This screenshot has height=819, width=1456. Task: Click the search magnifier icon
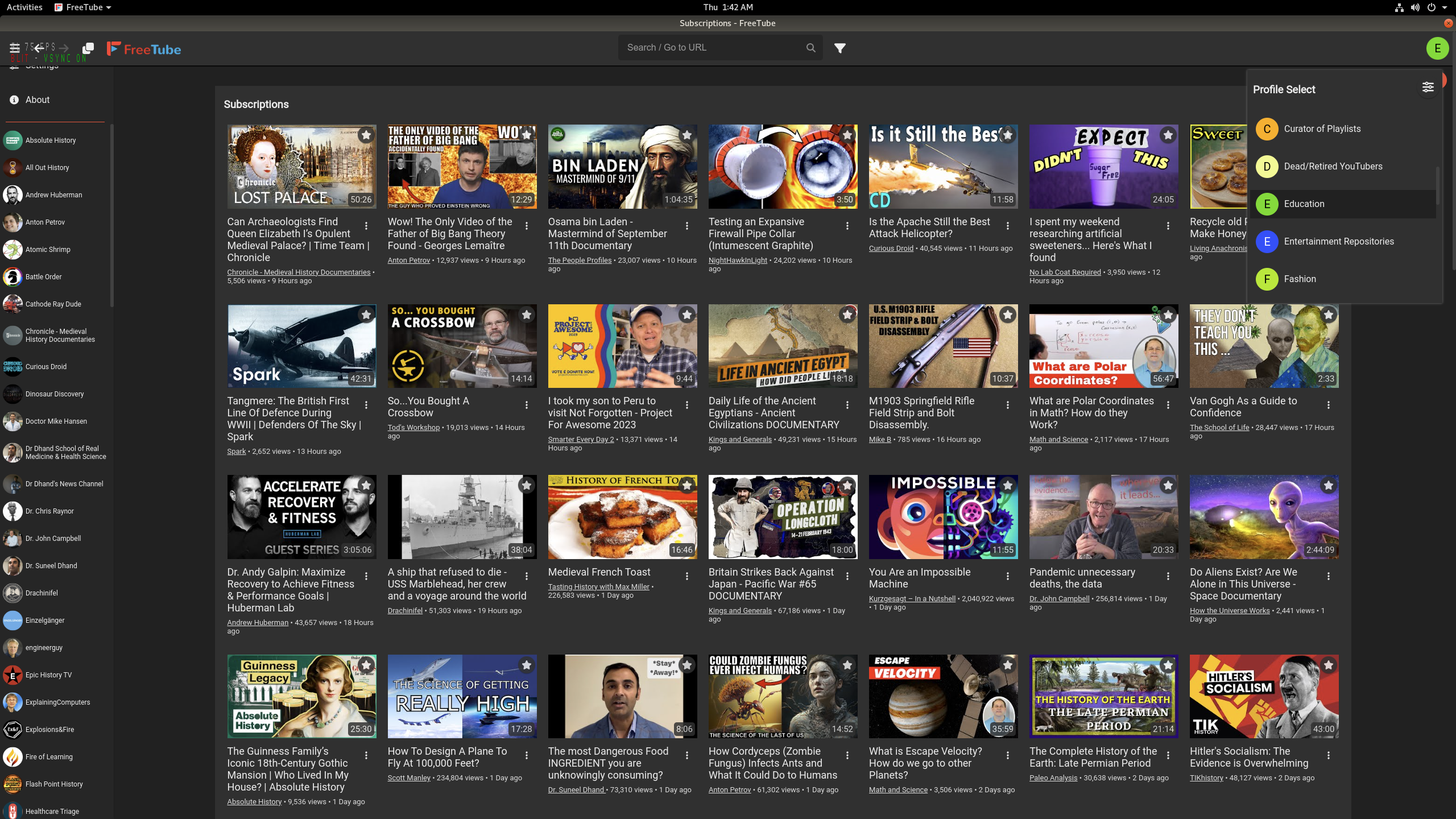(x=811, y=48)
